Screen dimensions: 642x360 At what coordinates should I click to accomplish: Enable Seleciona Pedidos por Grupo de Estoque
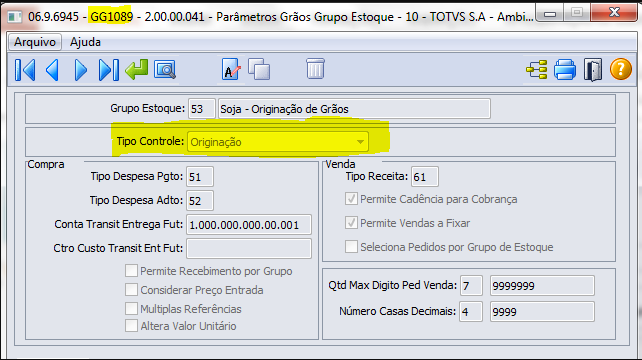[x=351, y=247]
